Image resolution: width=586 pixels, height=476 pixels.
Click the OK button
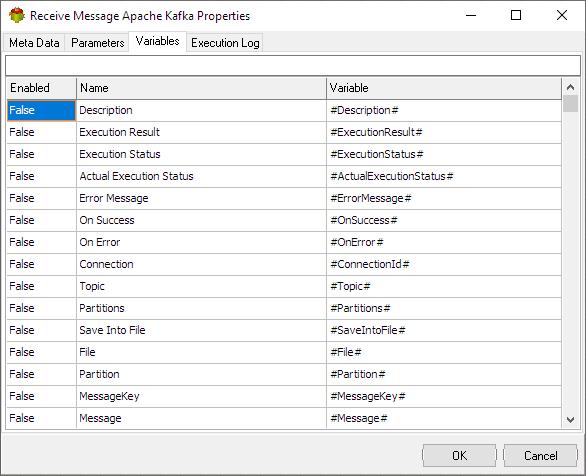pos(459,455)
